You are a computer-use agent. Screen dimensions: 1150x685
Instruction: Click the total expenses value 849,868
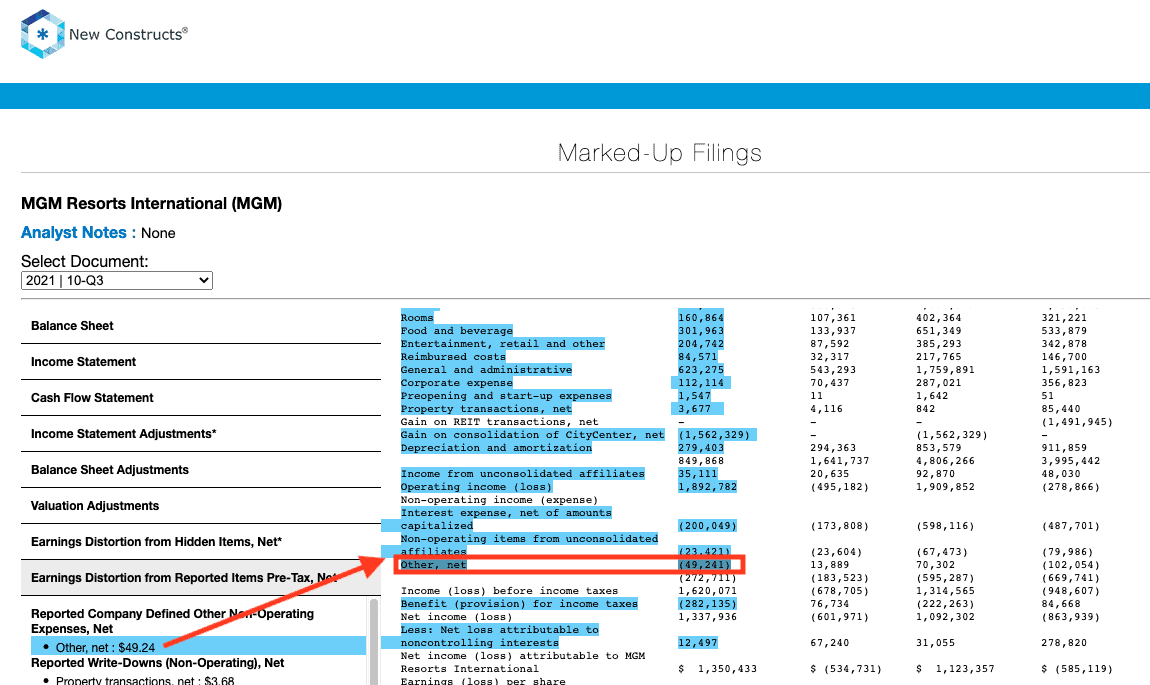700,461
